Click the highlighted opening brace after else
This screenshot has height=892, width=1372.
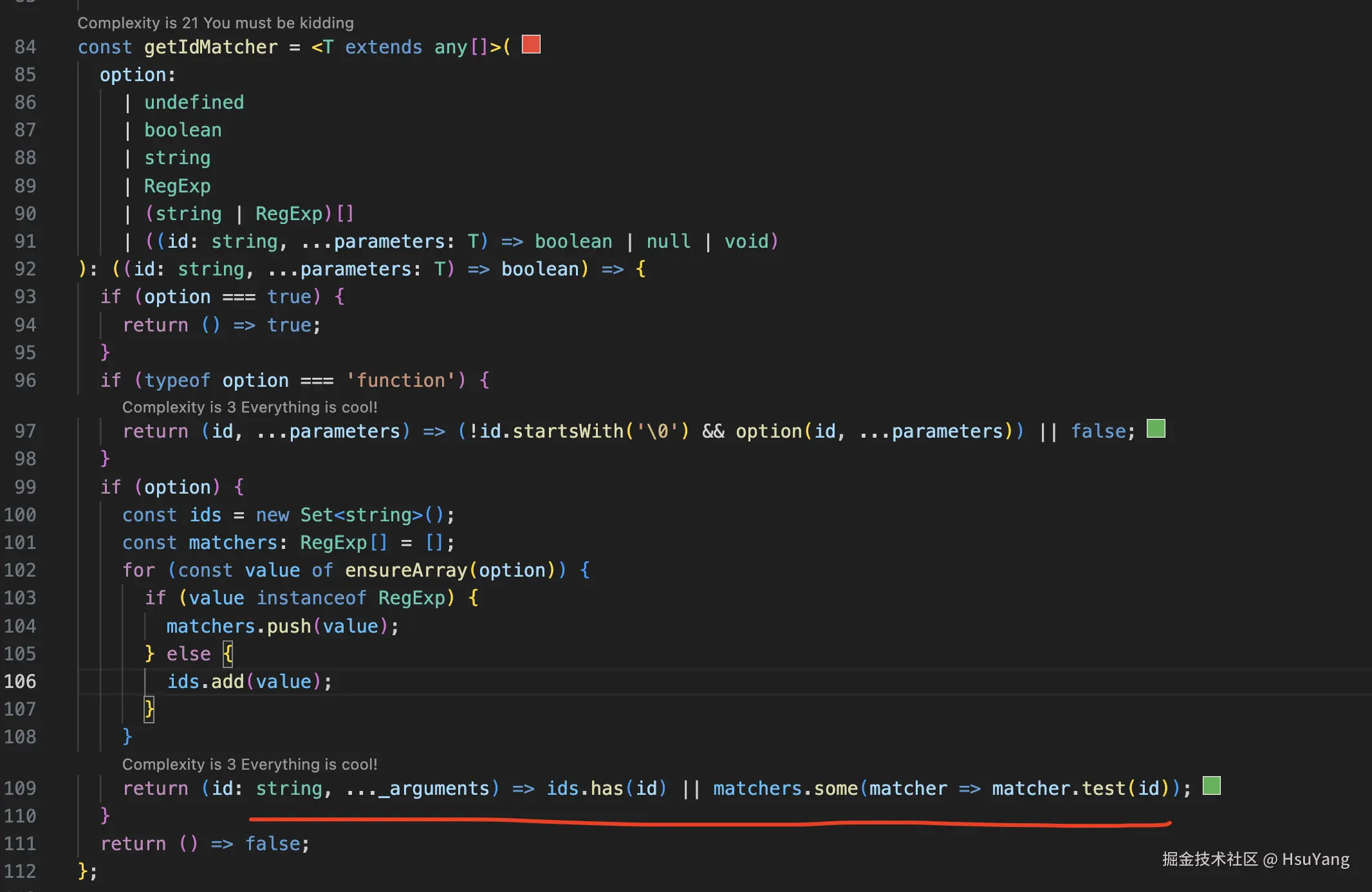[228, 654]
